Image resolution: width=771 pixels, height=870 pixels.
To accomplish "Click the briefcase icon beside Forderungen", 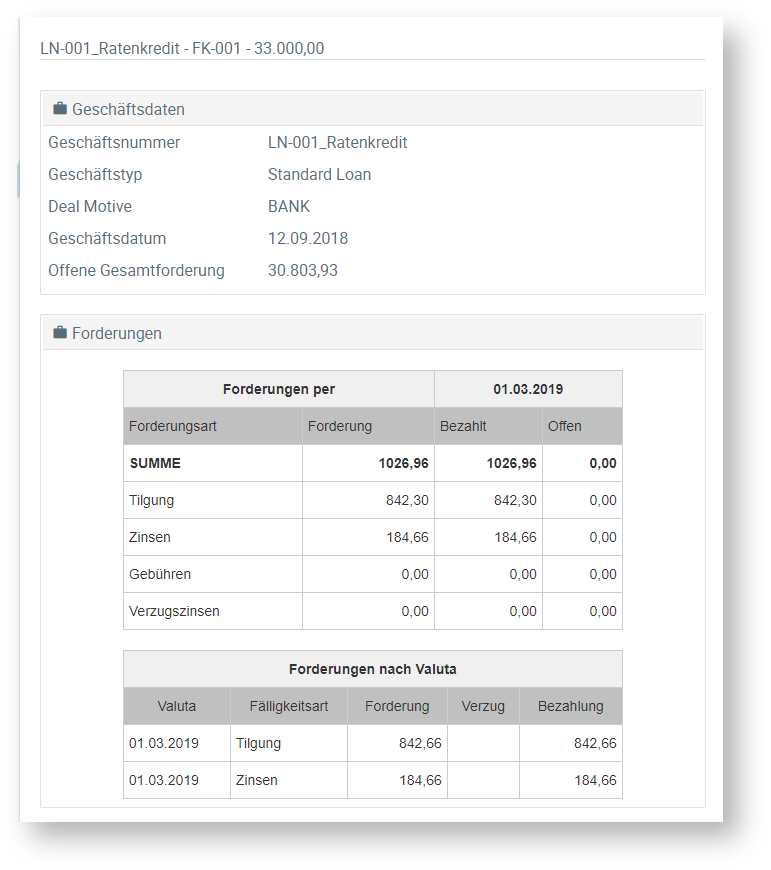I will tap(60, 333).
